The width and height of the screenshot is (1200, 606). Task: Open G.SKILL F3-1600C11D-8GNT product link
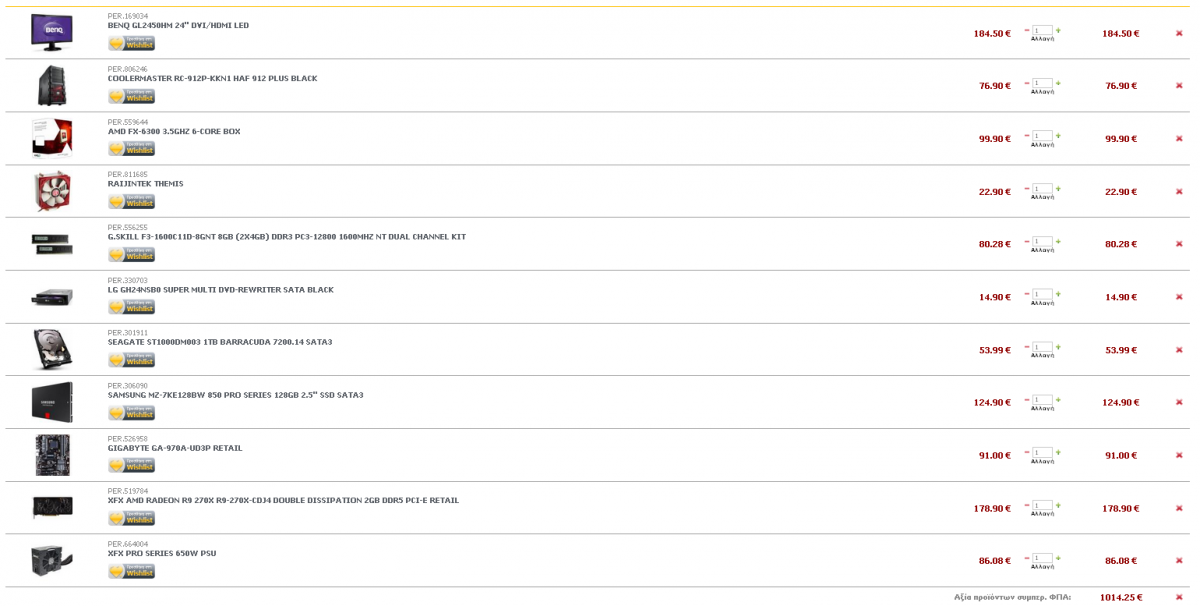click(x=287, y=237)
